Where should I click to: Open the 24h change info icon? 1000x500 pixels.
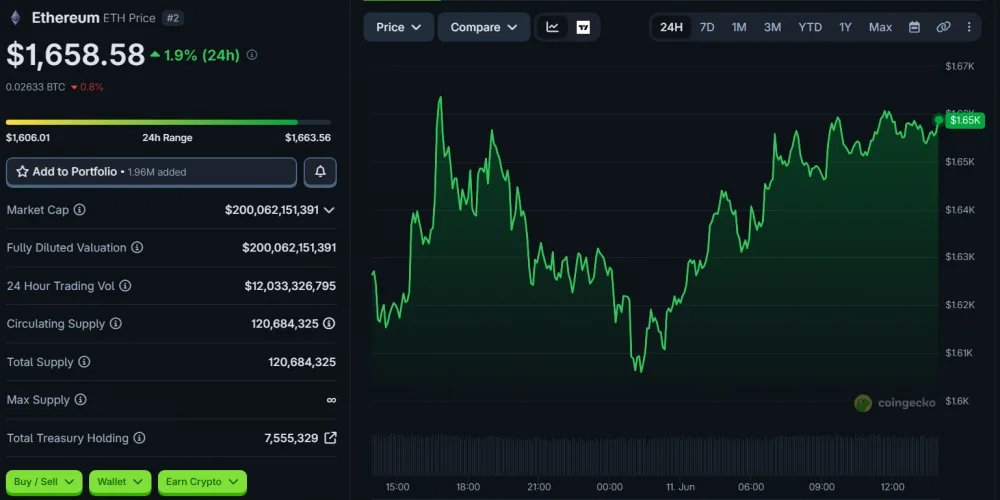pos(252,55)
